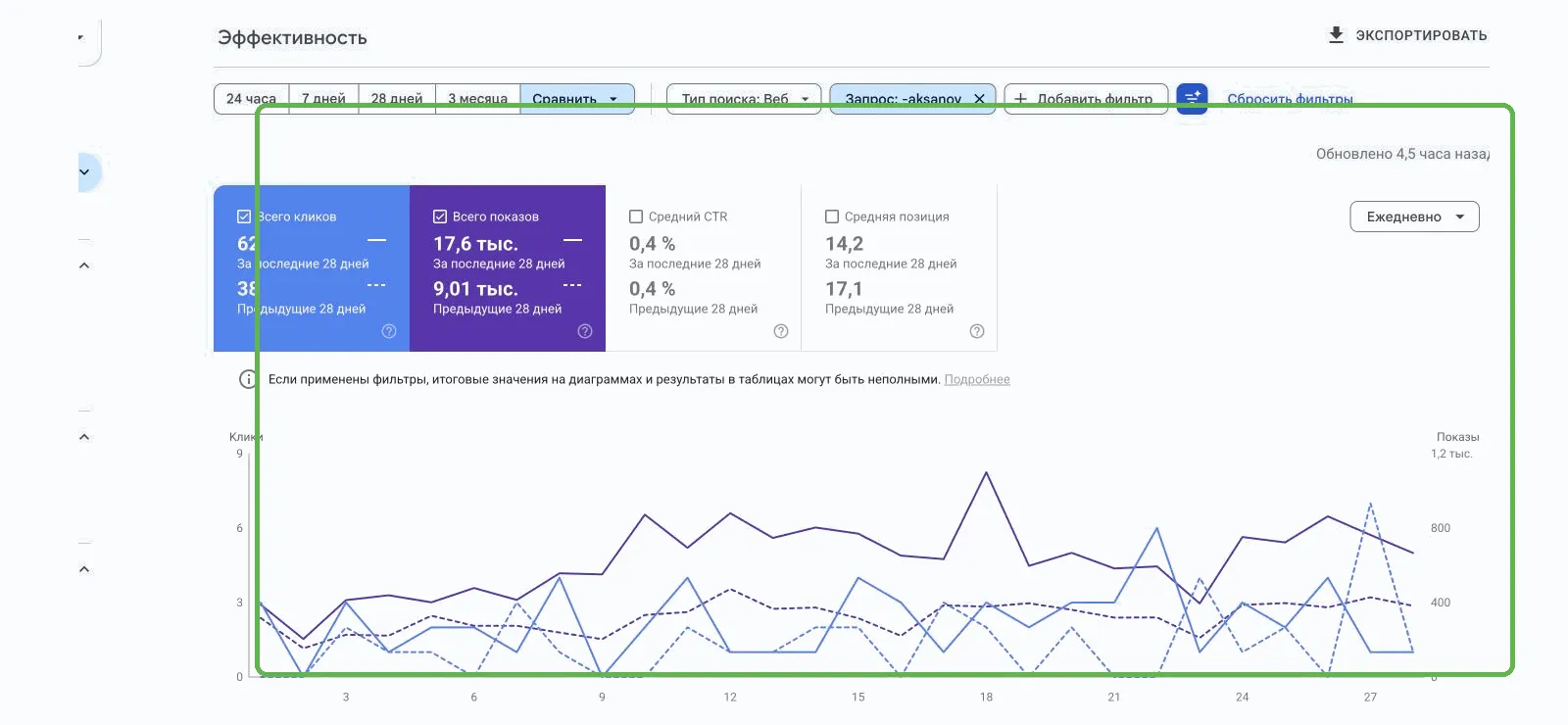This screenshot has width=1568, height=725.
Task: Click the ЭКСПОРТИРОВАТЬ export button
Action: [1407, 35]
